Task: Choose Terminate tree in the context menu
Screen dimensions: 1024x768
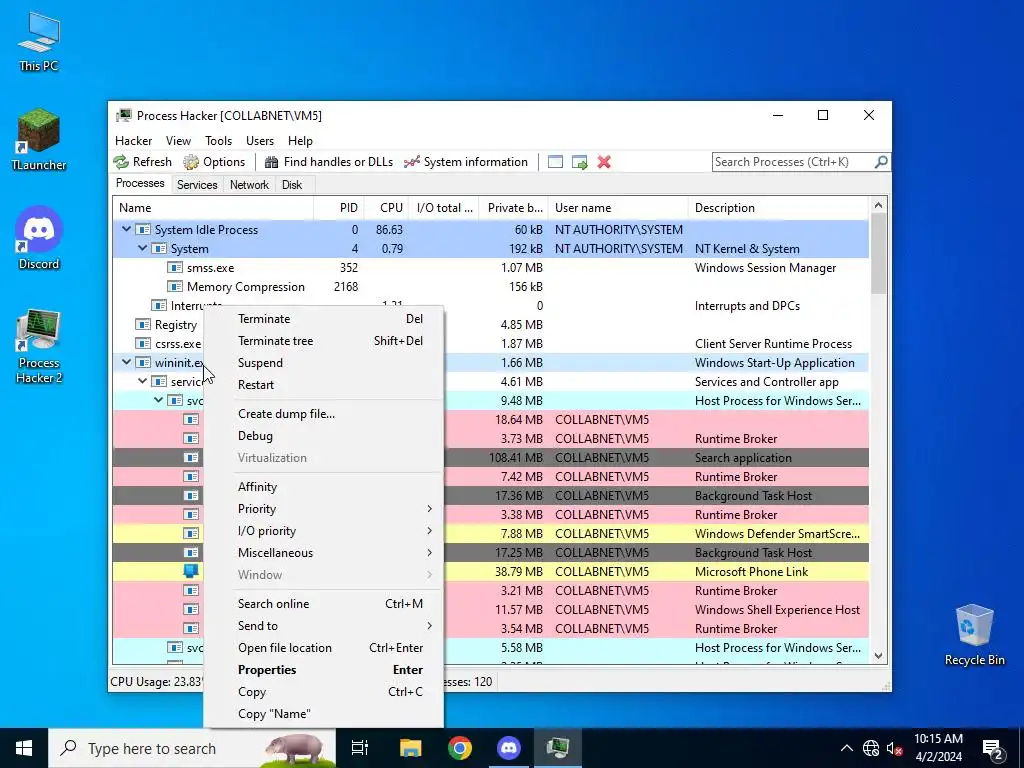Action: pos(324,341)
